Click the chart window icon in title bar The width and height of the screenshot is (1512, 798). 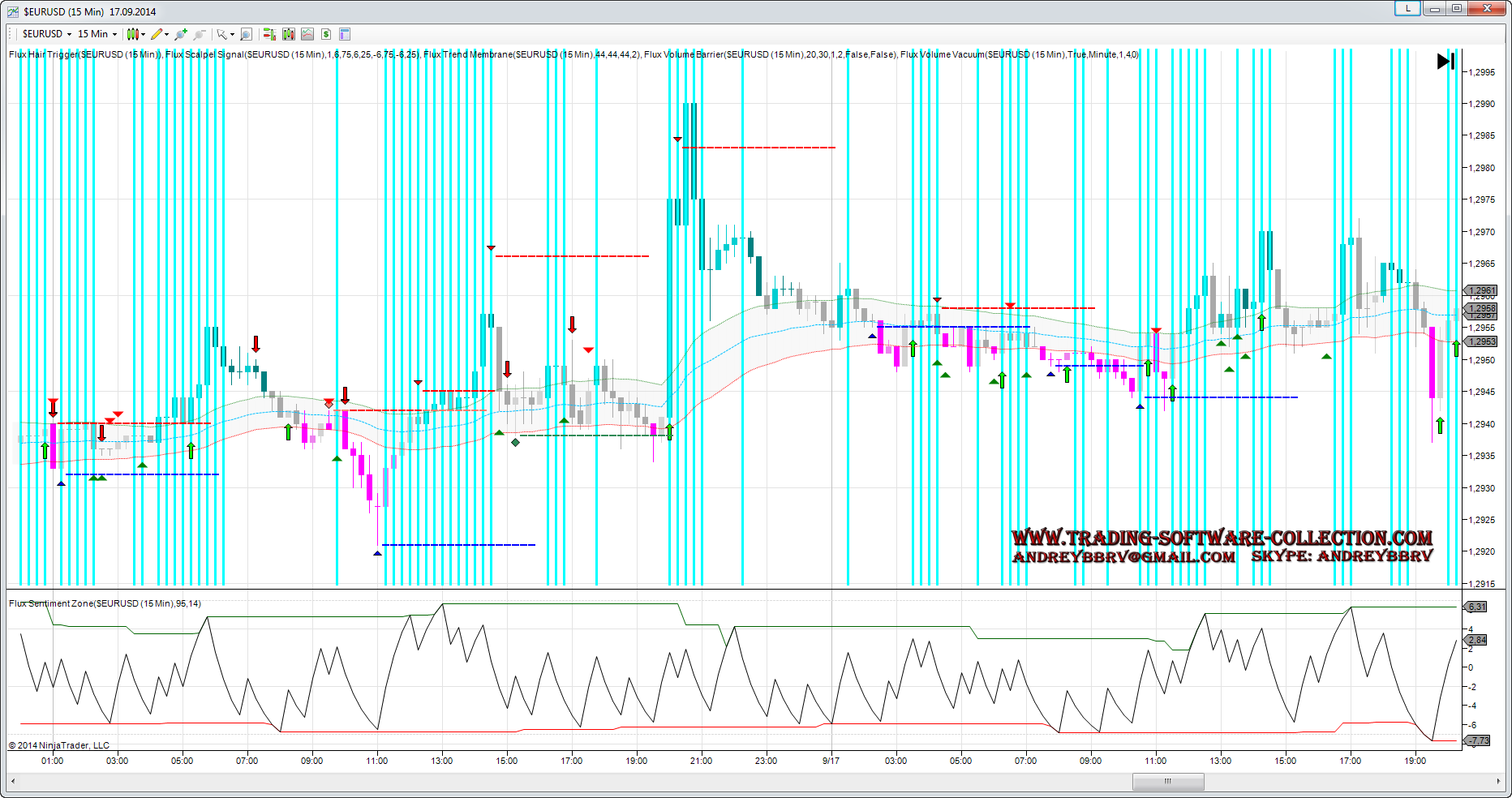[x=13, y=11]
